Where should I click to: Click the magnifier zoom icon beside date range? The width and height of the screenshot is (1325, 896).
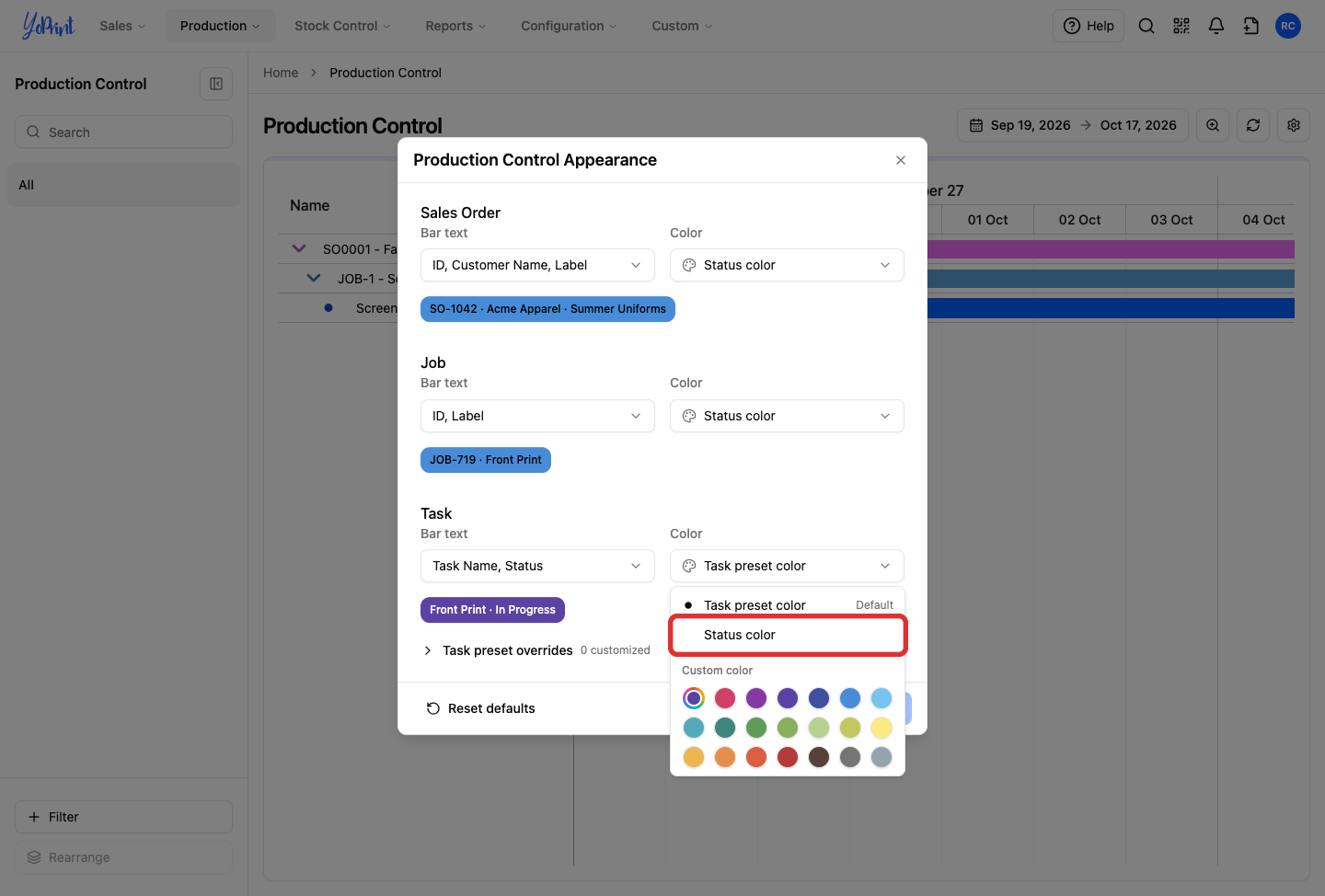(x=1213, y=125)
